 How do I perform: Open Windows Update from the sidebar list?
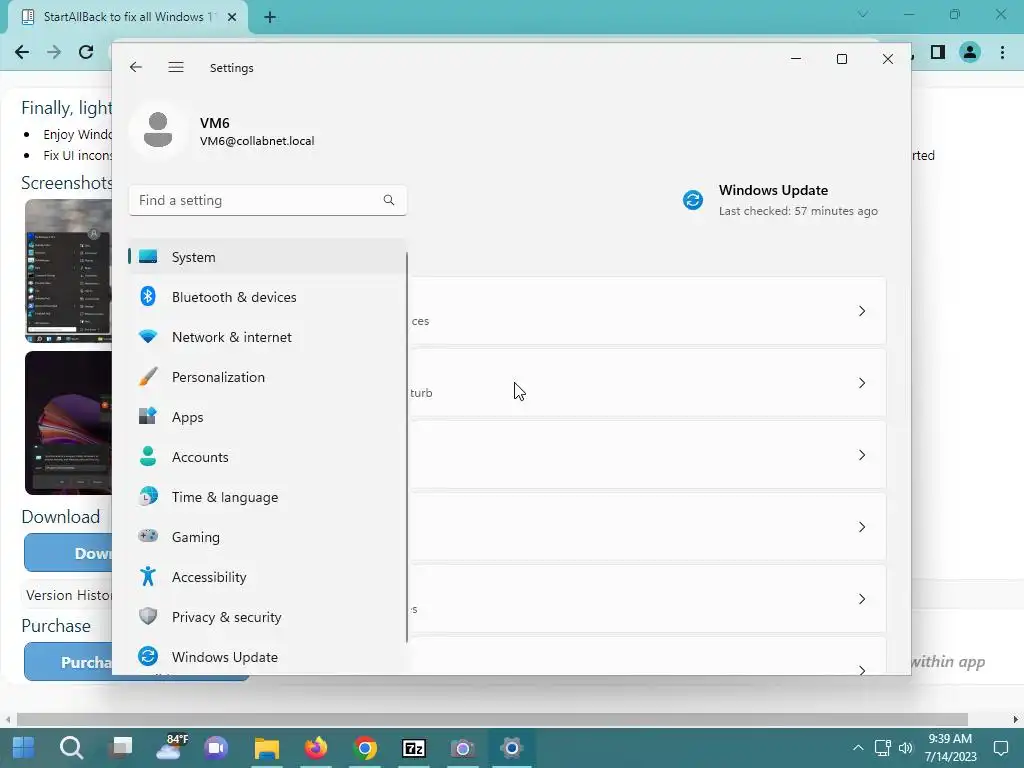tap(267, 656)
